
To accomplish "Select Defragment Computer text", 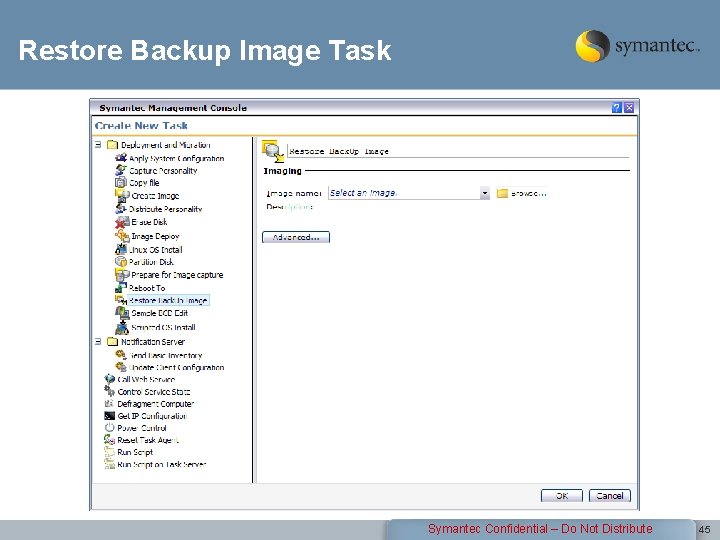I will tap(156, 405).
